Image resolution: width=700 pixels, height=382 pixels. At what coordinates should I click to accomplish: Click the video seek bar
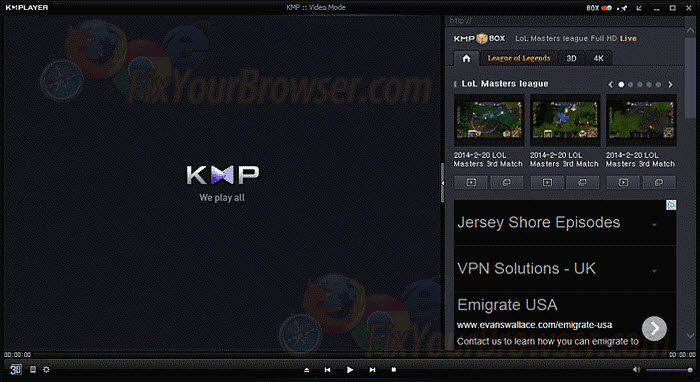[350, 355]
